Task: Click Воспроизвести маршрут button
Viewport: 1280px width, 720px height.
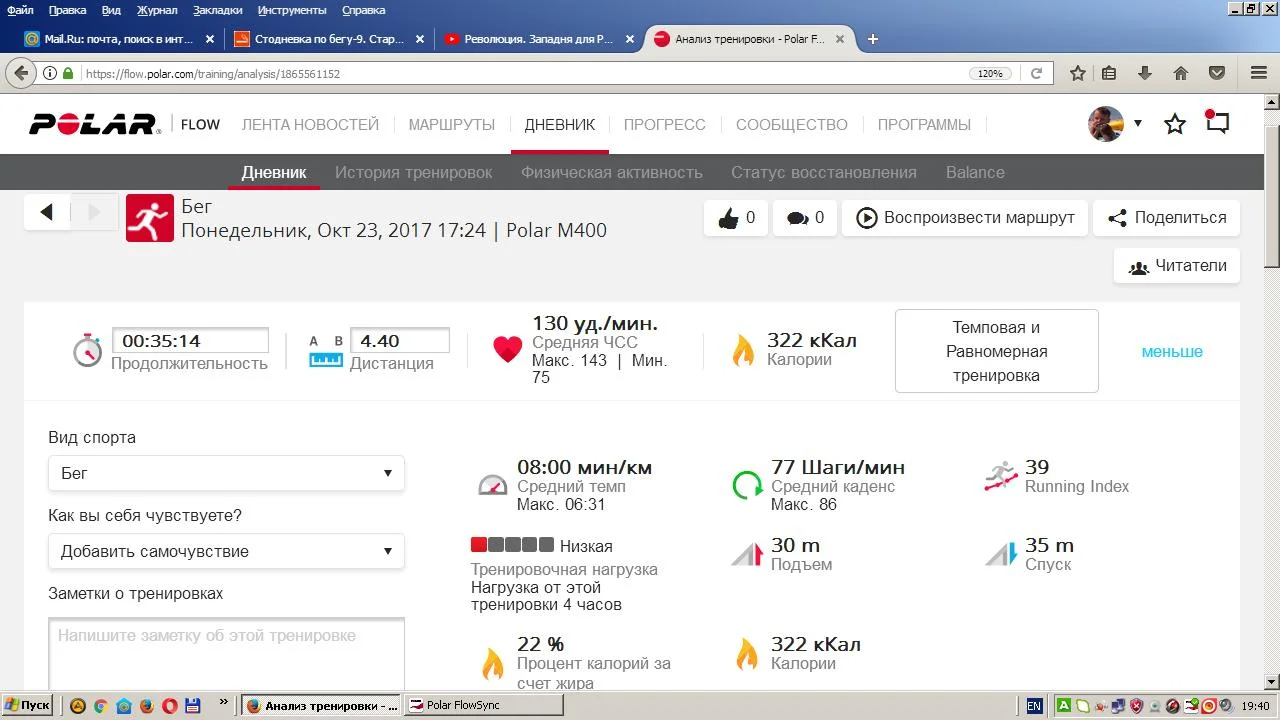Action: pos(965,218)
